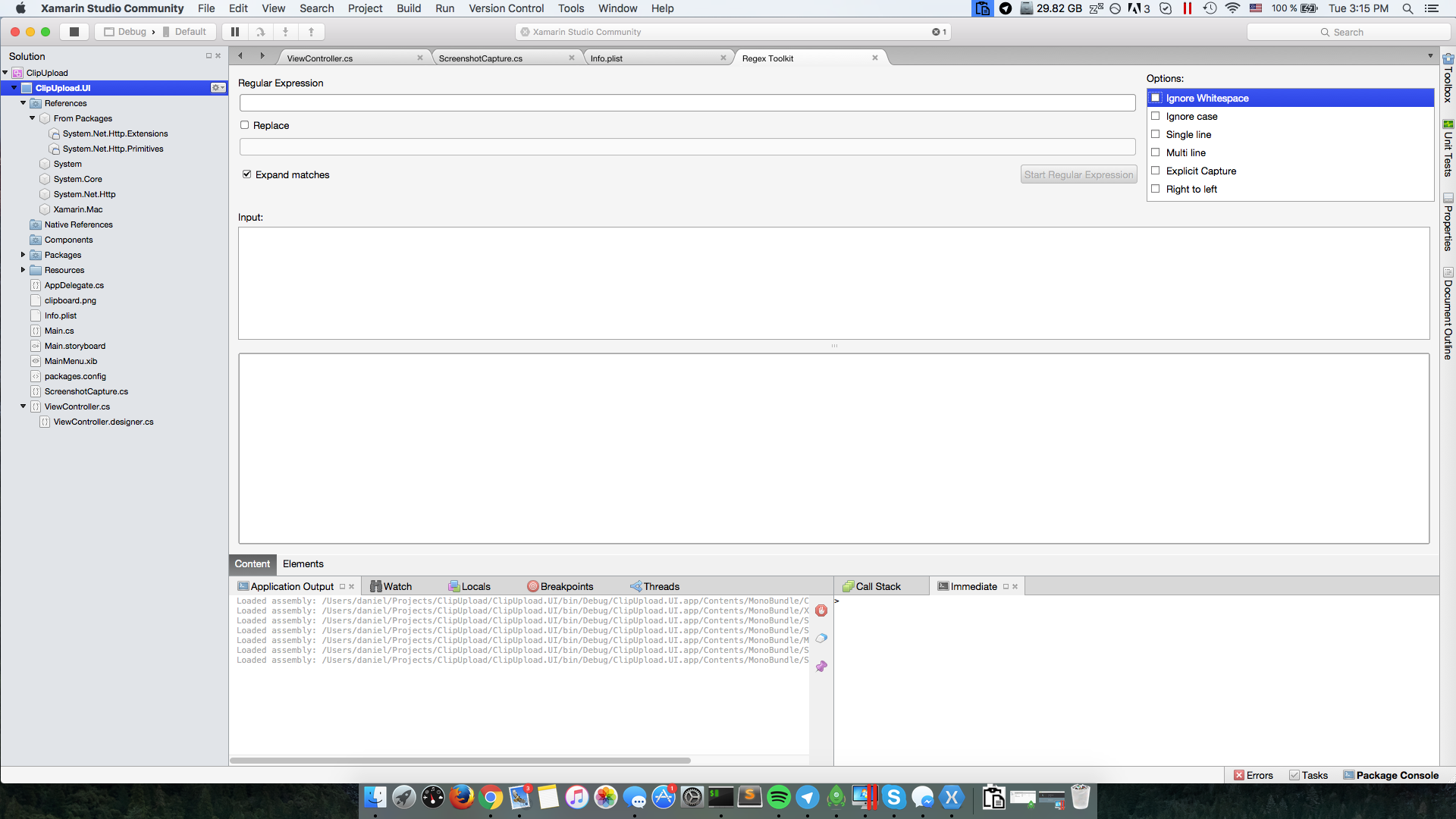Open the Version Control menu

click(x=506, y=8)
